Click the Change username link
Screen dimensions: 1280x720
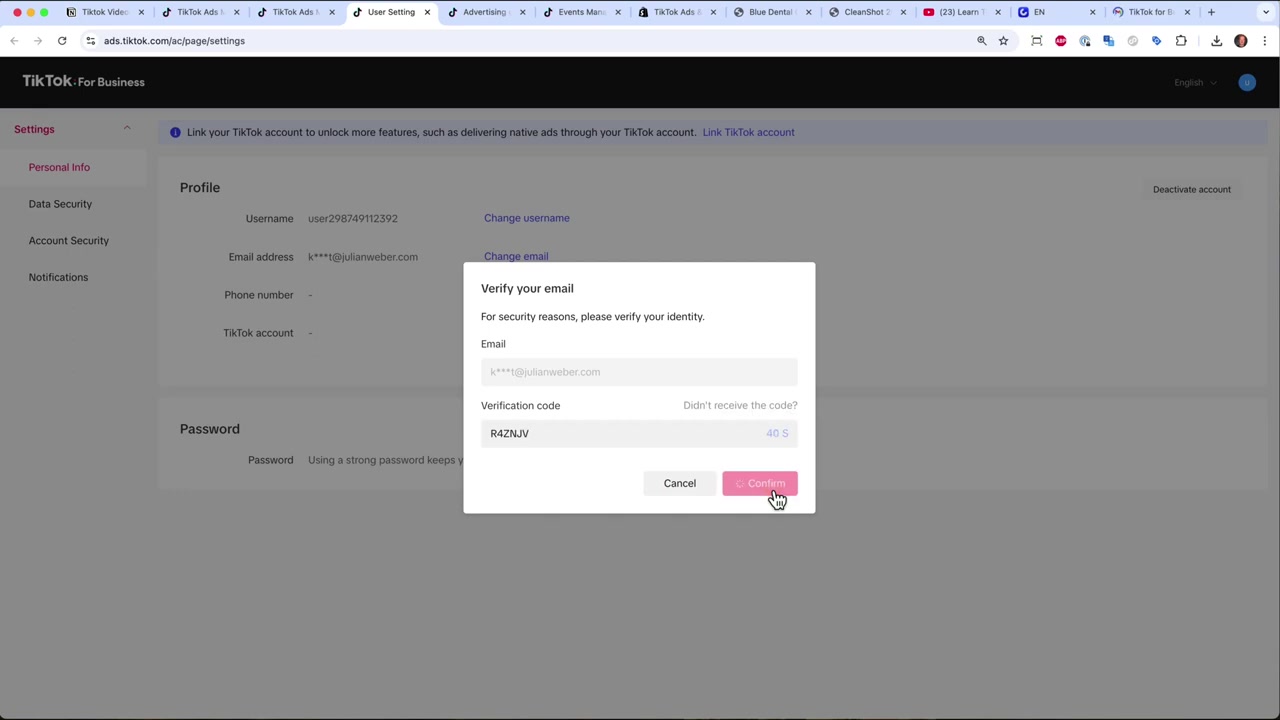(x=527, y=218)
